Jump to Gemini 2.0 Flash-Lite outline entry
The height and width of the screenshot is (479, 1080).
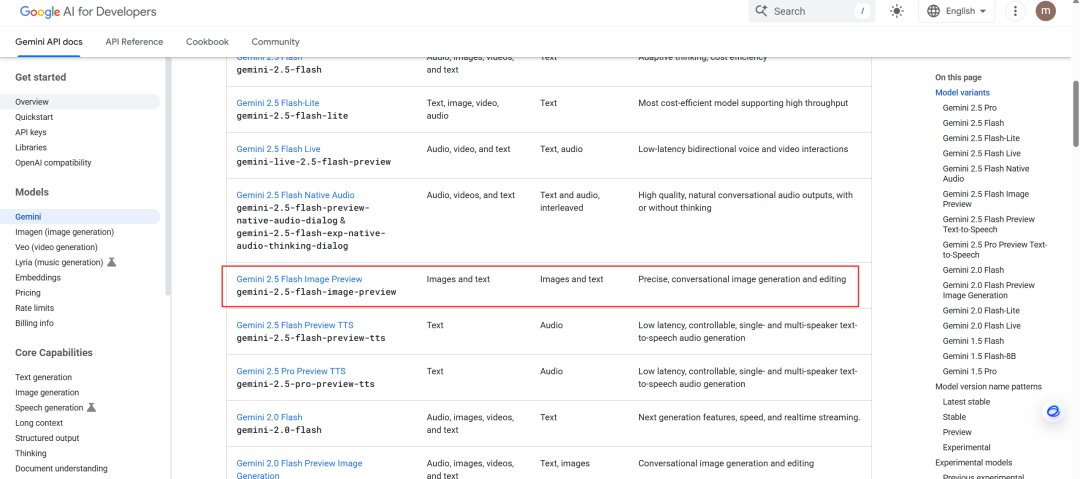pyautogui.click(x=981, y=311)
